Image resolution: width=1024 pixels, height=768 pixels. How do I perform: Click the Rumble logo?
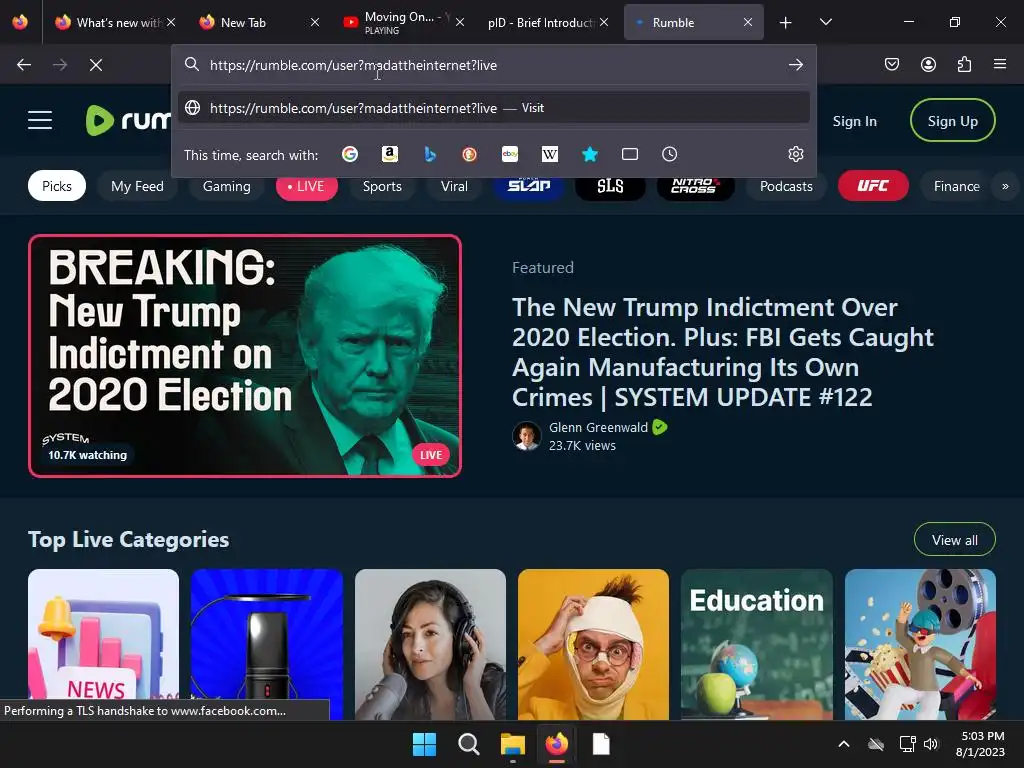[x=128, y=120]
